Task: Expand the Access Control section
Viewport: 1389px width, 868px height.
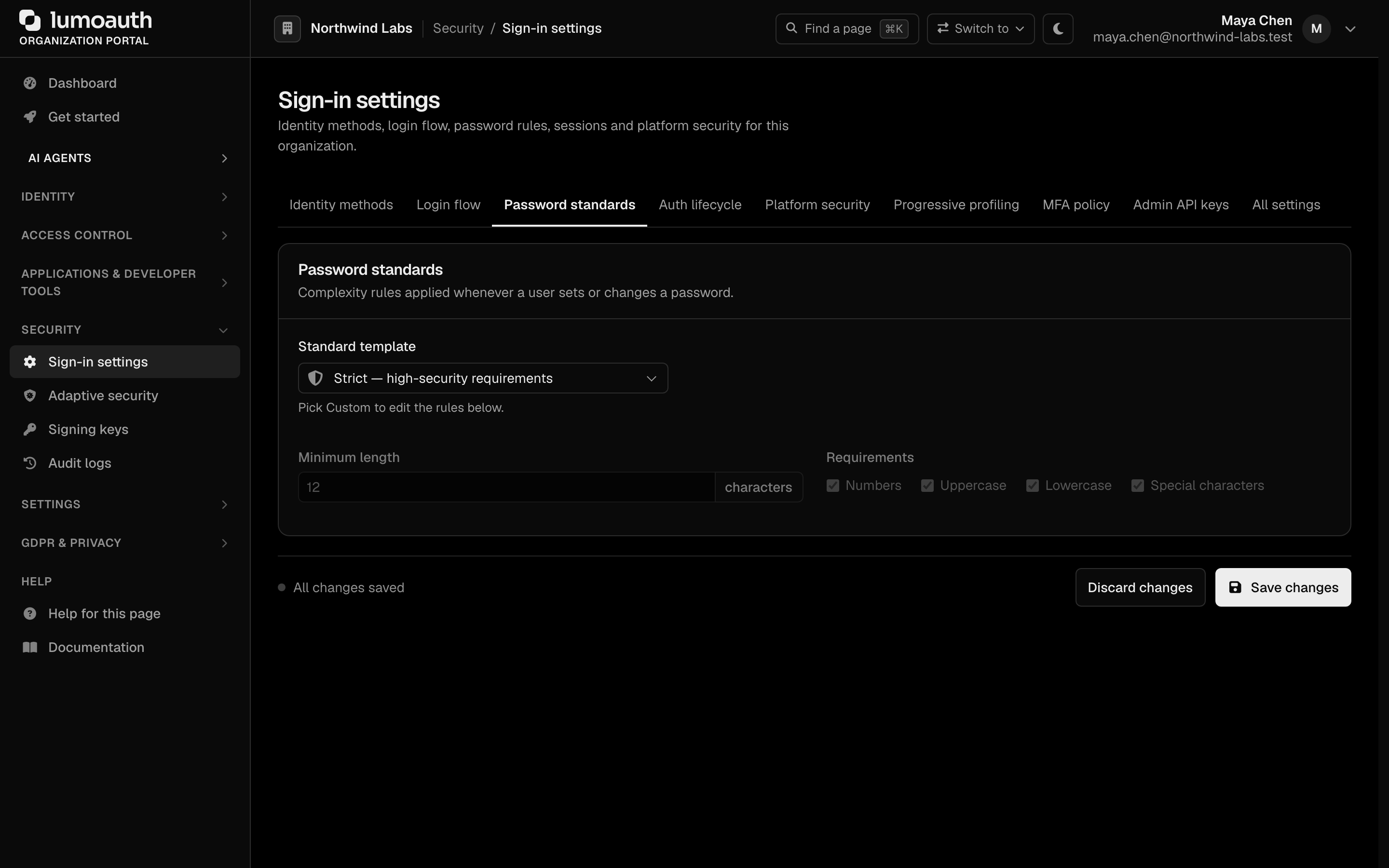Action: [125, 235]
